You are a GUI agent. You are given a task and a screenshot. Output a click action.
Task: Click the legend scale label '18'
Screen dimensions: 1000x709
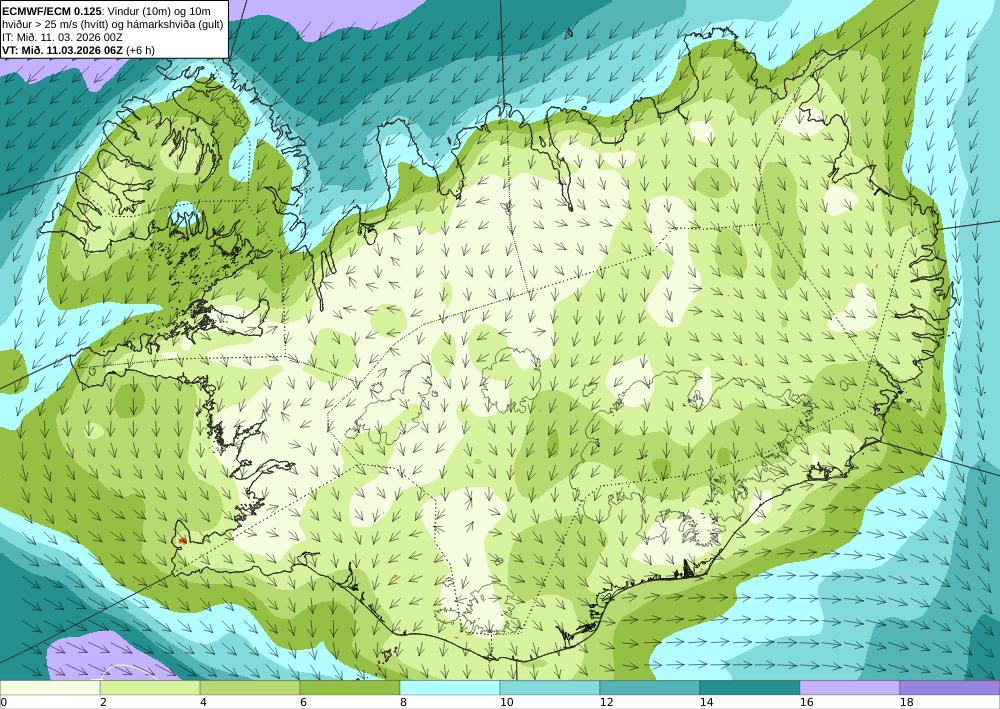click(906, 702)
